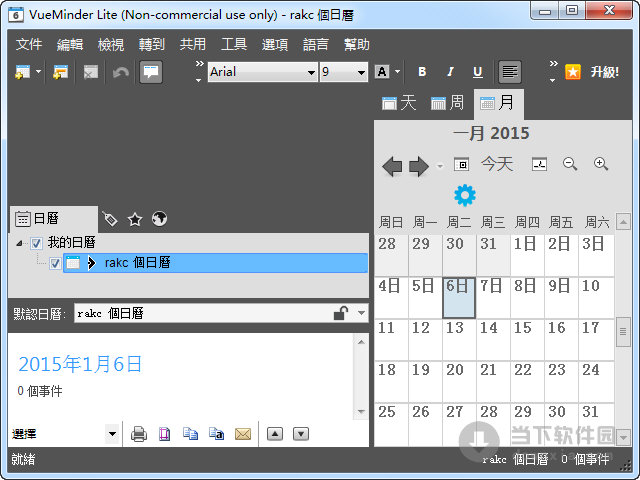Image resolution: width=640 pixels, height=480 pixels.
Task: Select the rakc 個日曆 tree item
Action: point(216,262)
